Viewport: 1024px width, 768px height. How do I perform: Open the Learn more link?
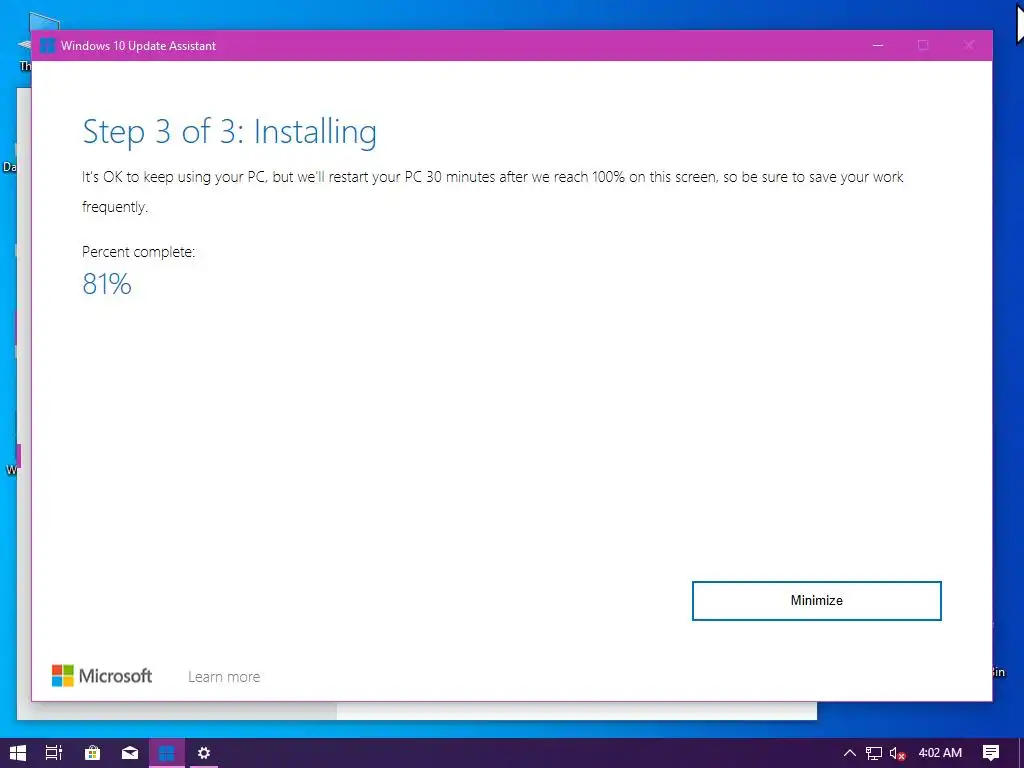tap(224, 677)
